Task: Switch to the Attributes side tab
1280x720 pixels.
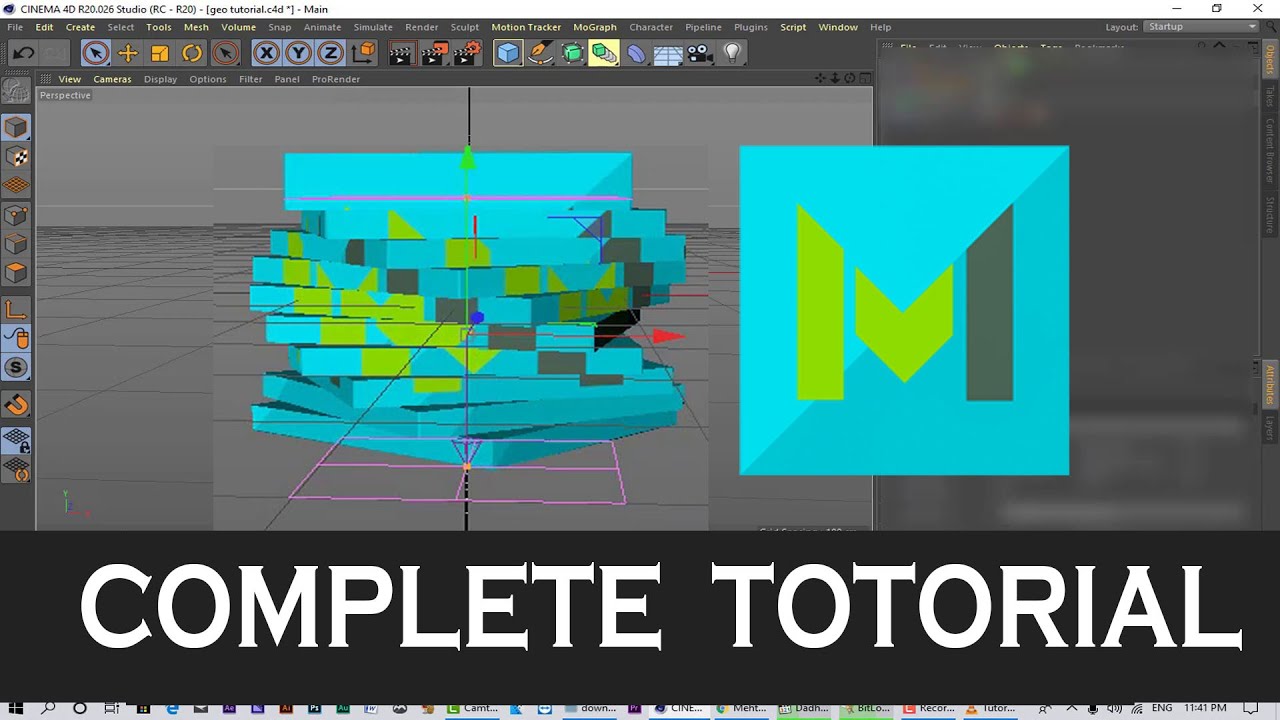Action: point(1270,385)
